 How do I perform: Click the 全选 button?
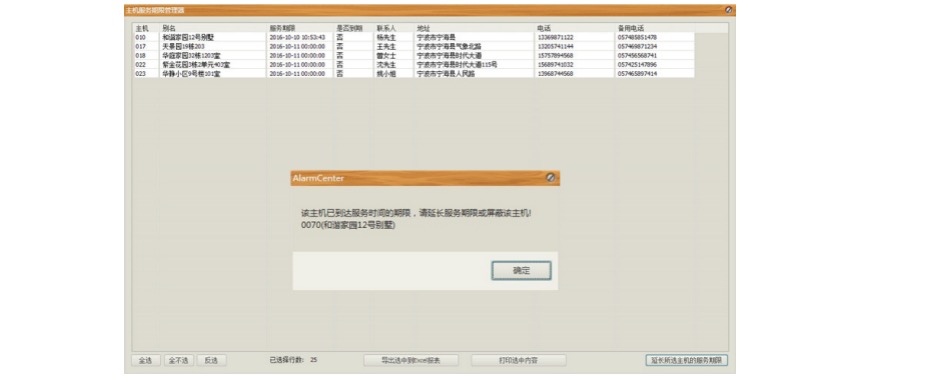(146, 360)
